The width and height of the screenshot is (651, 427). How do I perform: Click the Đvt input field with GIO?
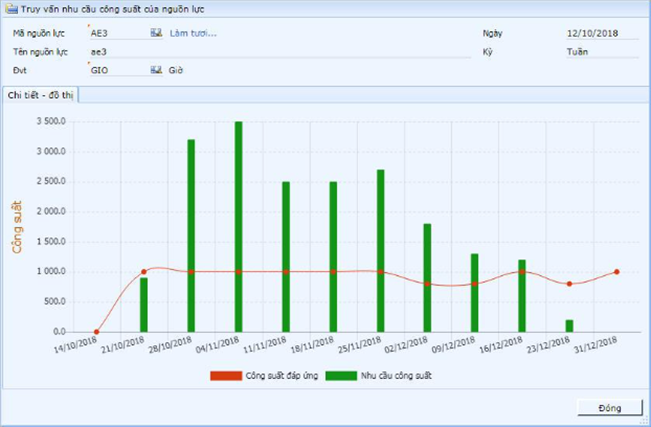coord(117,70)
